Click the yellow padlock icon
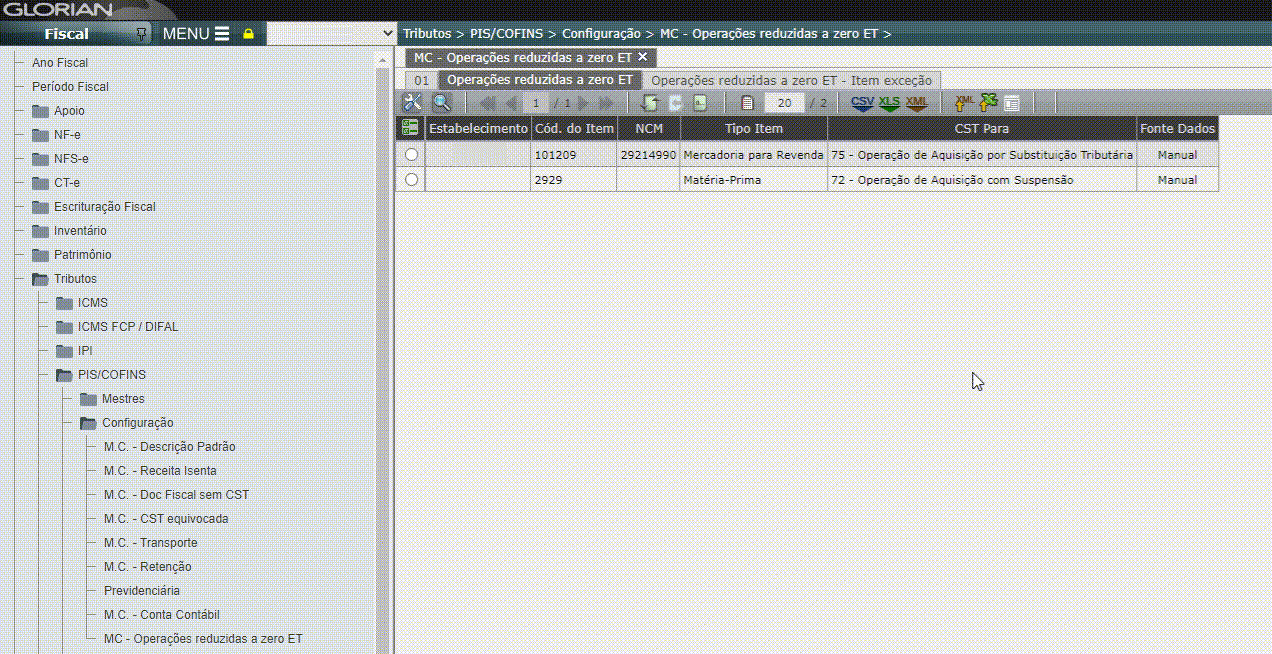1272x654 pixels. (x=249, y=34)
